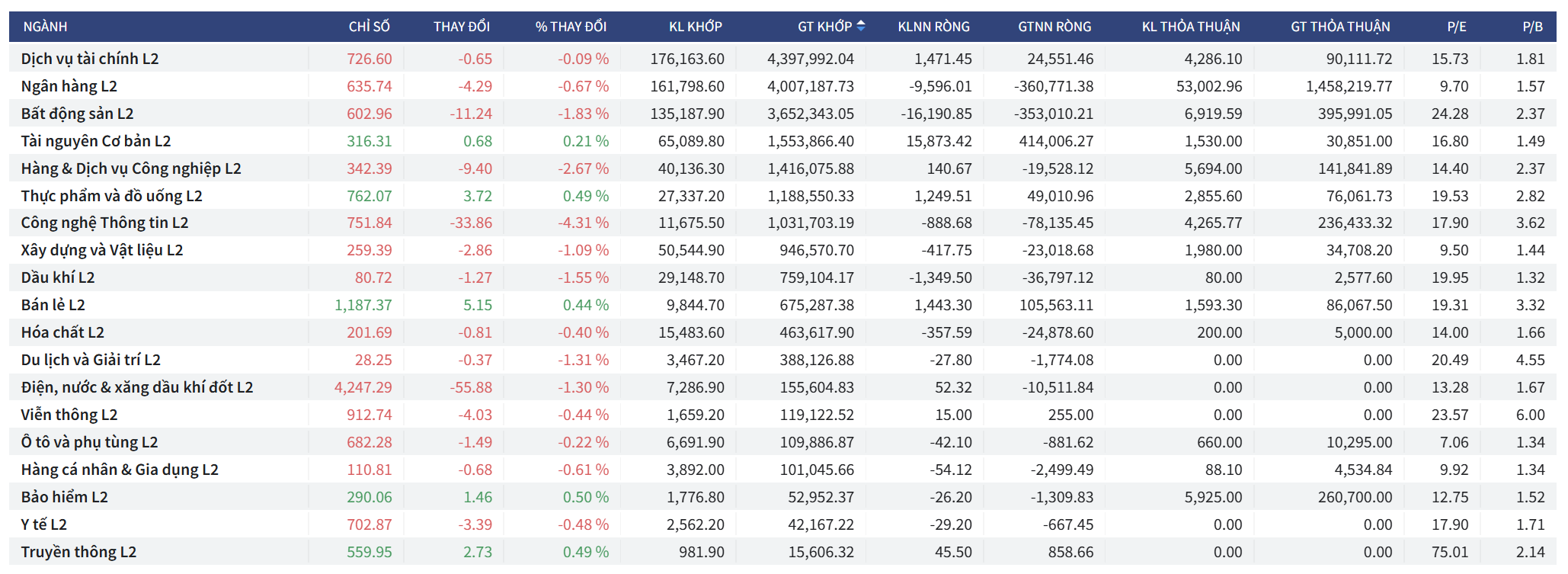Click the % THAY ĐỔI column header
The height and width of the screenshot is (574, 1568).
[x=571, y=27]
